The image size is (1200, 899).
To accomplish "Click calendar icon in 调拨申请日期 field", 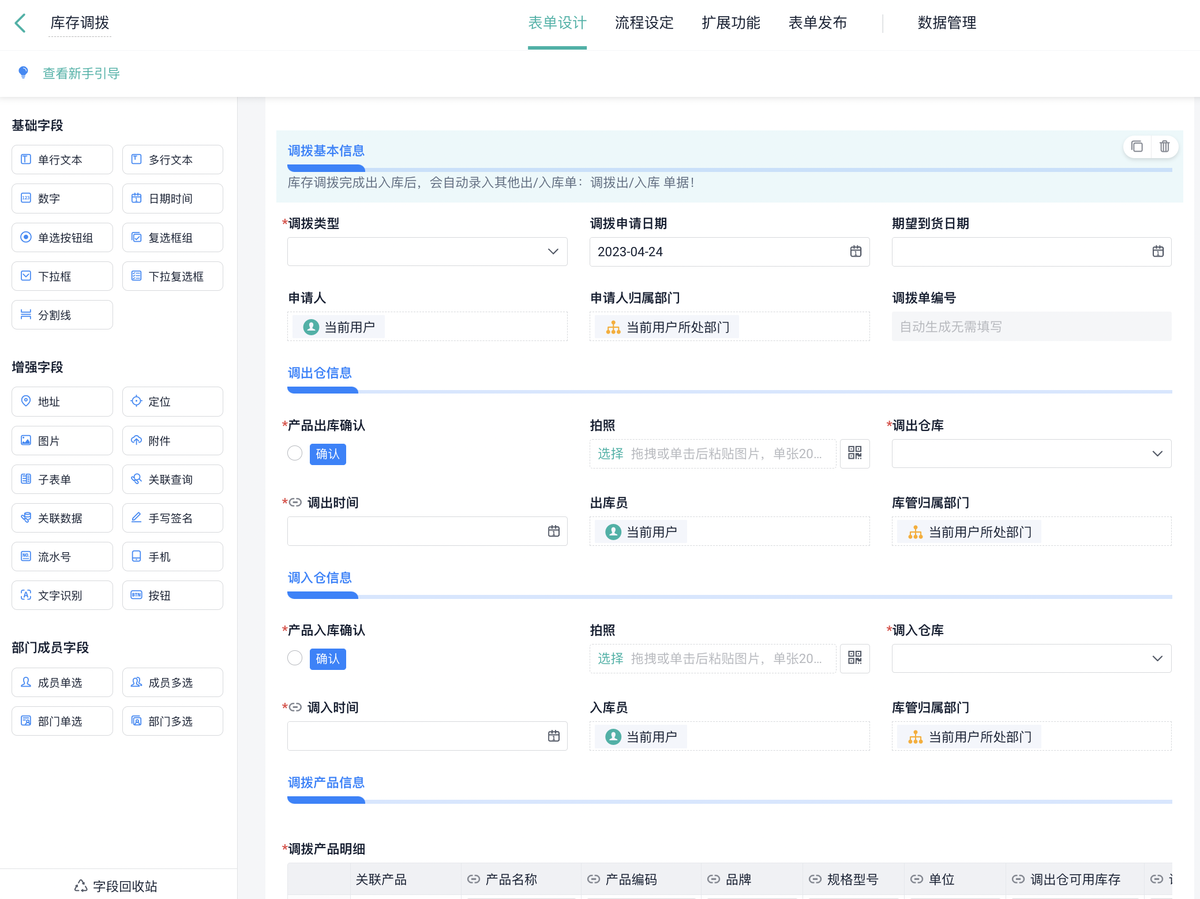I will click(855, 252).
